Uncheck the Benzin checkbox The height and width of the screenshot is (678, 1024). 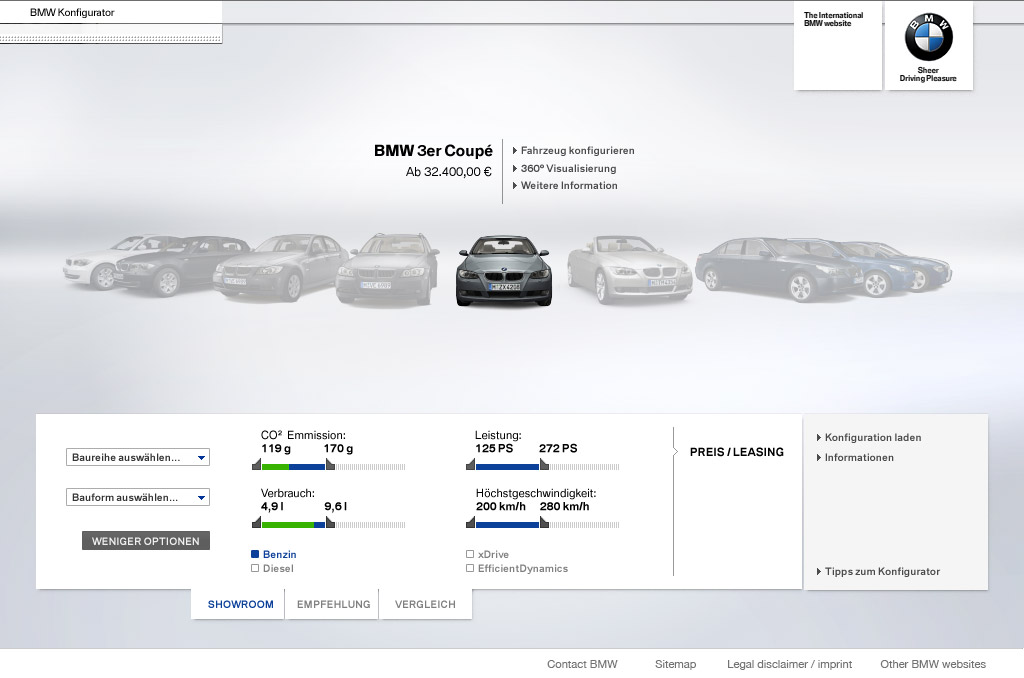[x=255, y=554]
